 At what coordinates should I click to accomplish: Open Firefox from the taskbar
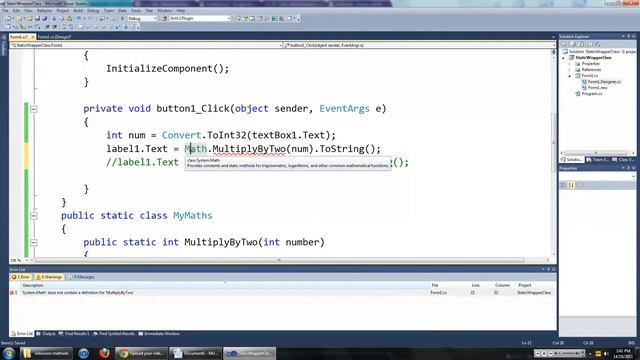pyautogui.click(x=104, y=353)
